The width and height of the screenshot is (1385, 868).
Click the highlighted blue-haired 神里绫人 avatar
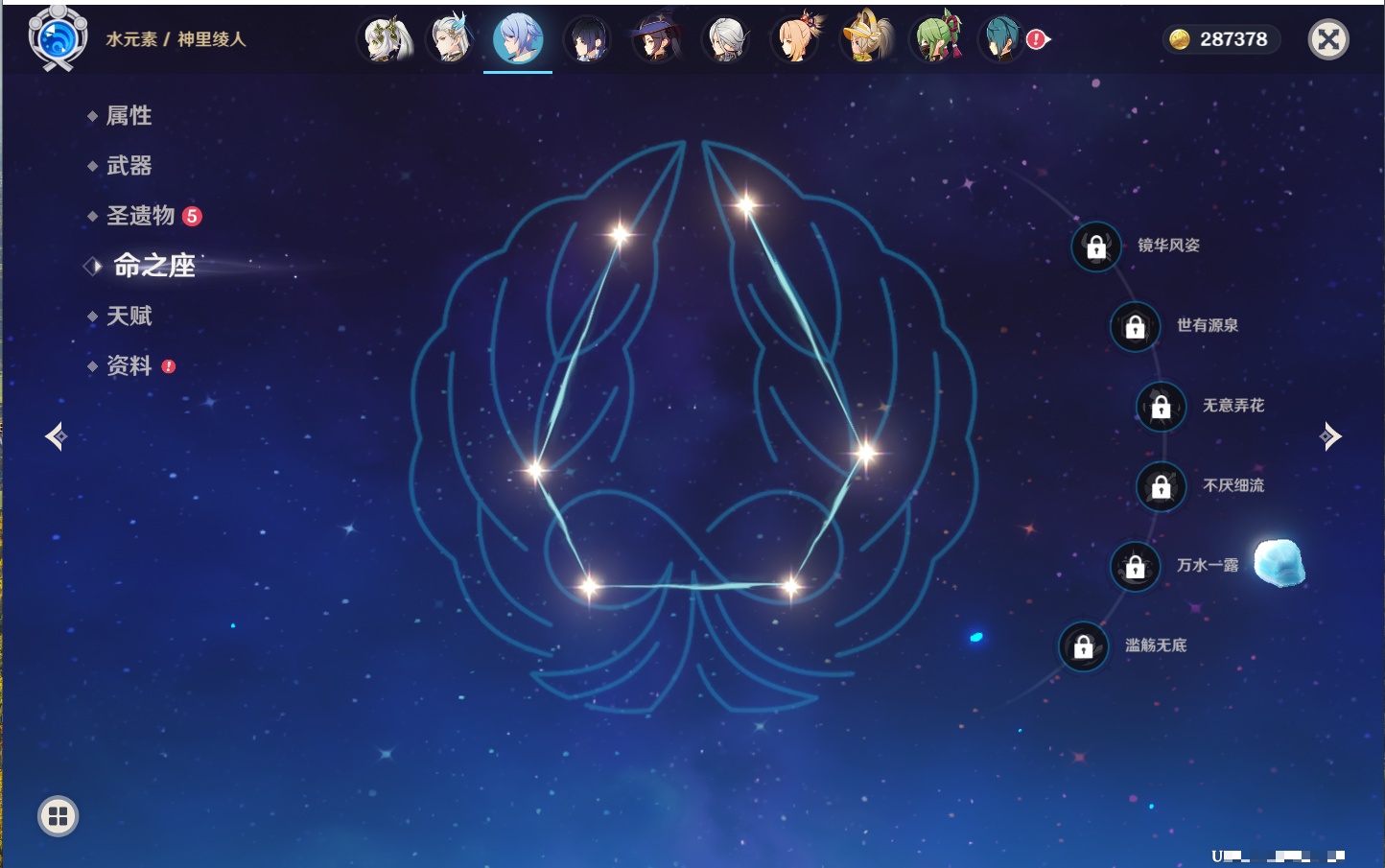tap(518, 39)
